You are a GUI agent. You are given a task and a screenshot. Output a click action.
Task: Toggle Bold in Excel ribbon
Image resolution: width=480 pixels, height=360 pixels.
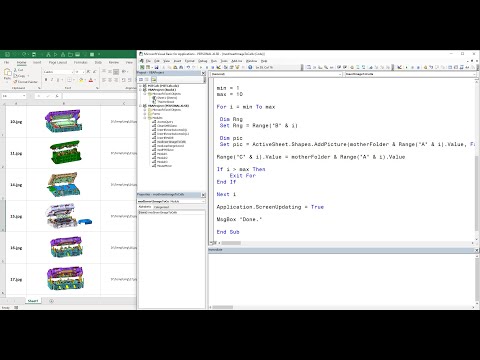tap(46, 80)
